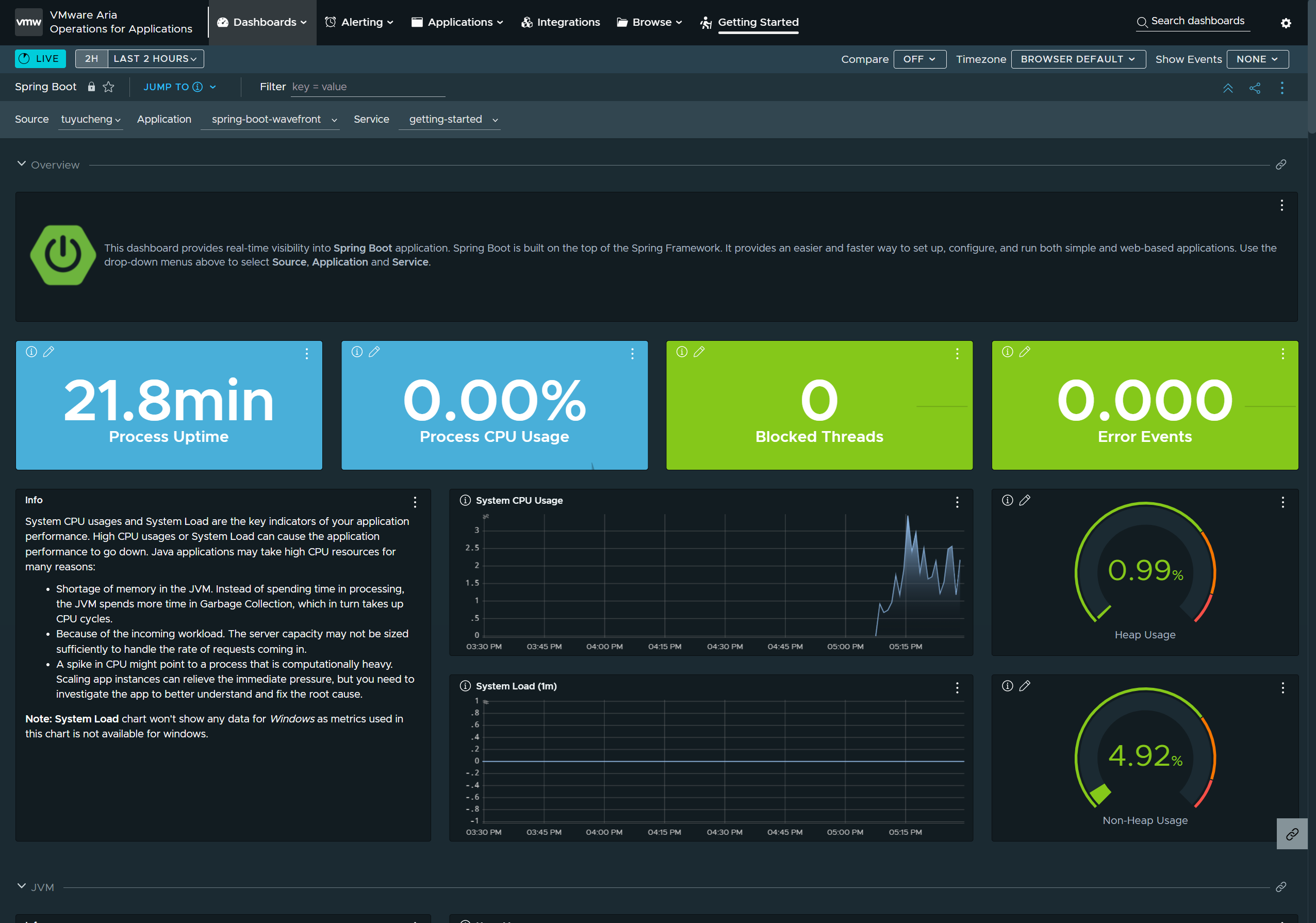Copy link for the Overview section

1281,164
